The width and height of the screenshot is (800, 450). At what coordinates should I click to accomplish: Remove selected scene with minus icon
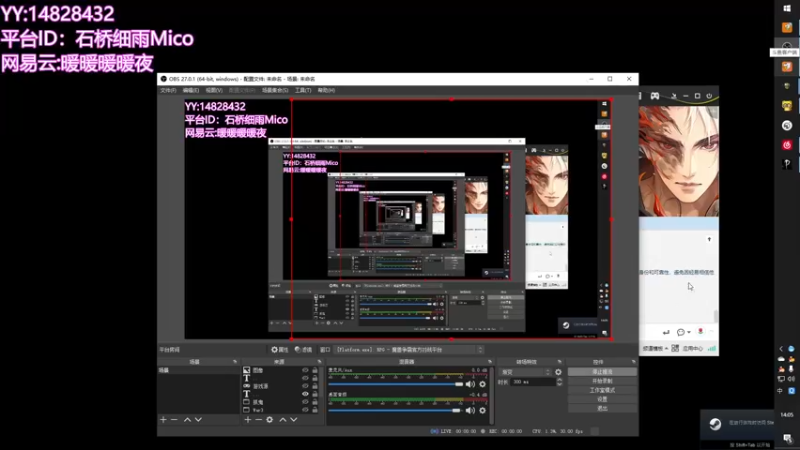pyautogui.click(x=174, y=419)
